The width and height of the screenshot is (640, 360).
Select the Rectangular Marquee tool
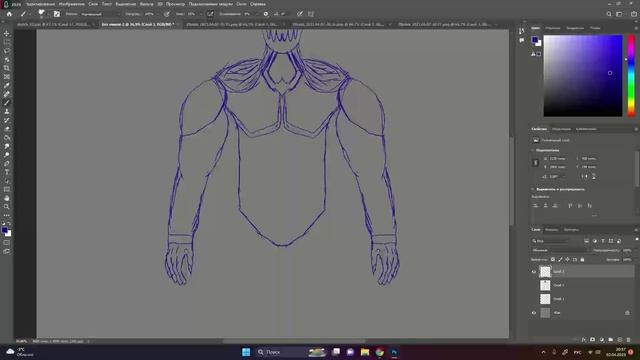point(7,42)
